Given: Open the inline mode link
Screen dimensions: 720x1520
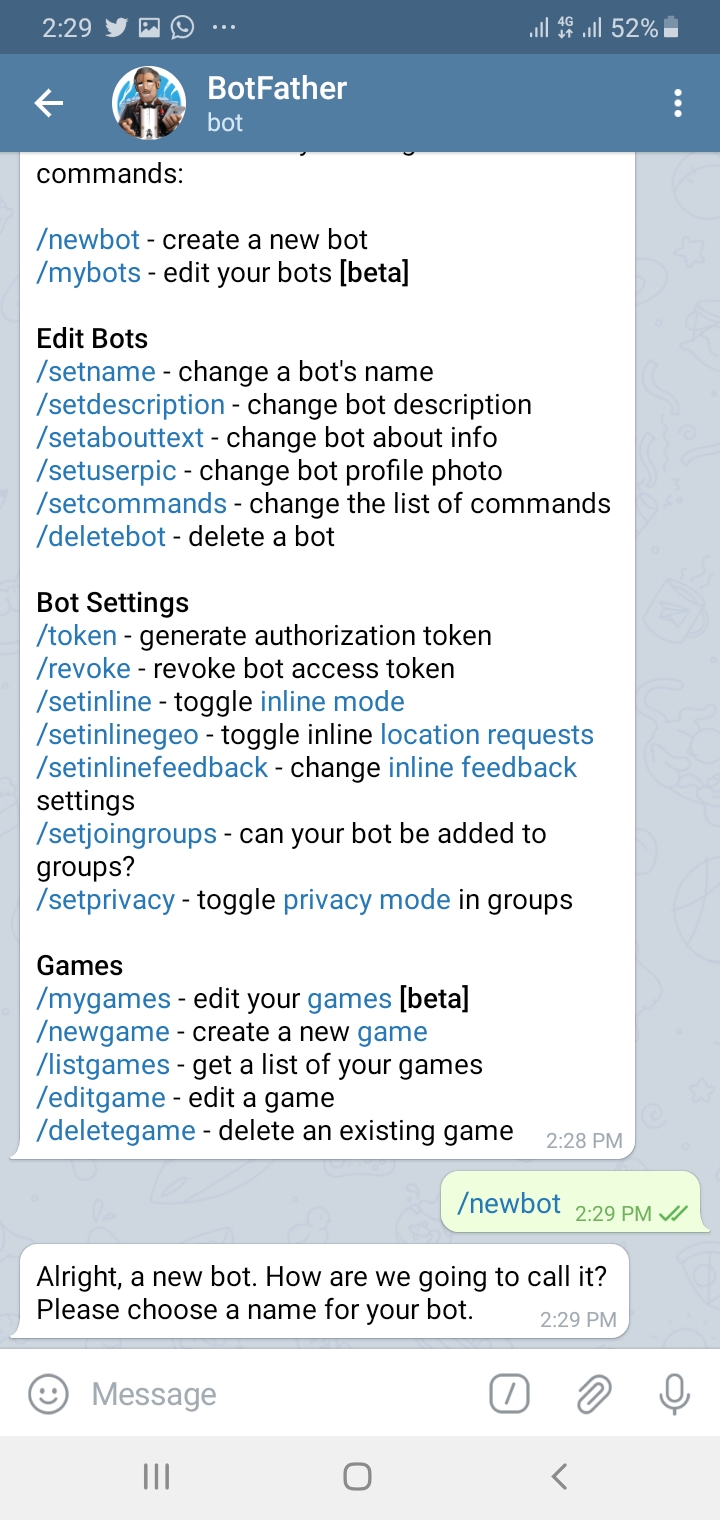Looking at the screenshot, I should (x=332, y=702).
